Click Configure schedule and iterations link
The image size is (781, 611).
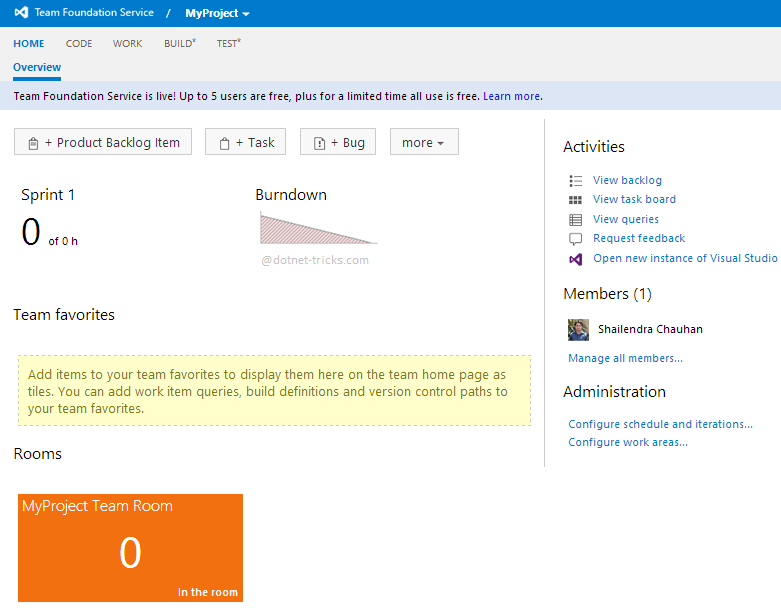[x=660, y=424]
